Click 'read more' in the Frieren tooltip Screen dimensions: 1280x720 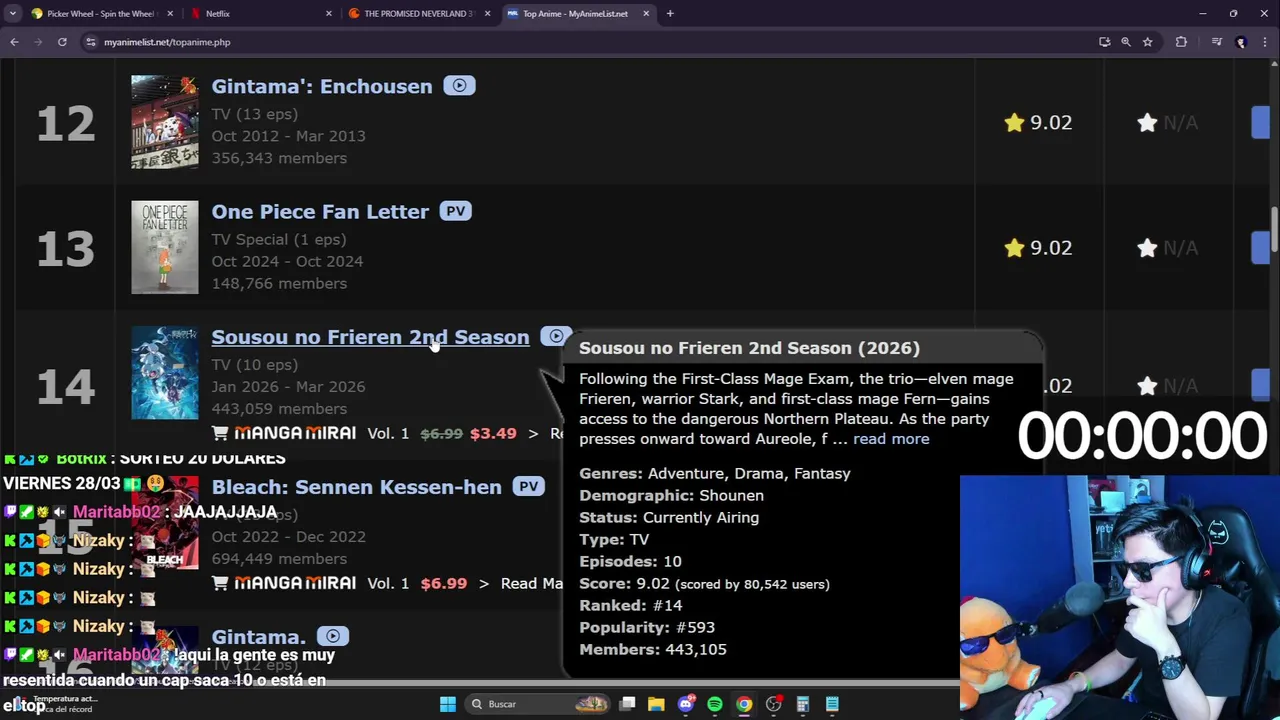click(x=891, y=439)
